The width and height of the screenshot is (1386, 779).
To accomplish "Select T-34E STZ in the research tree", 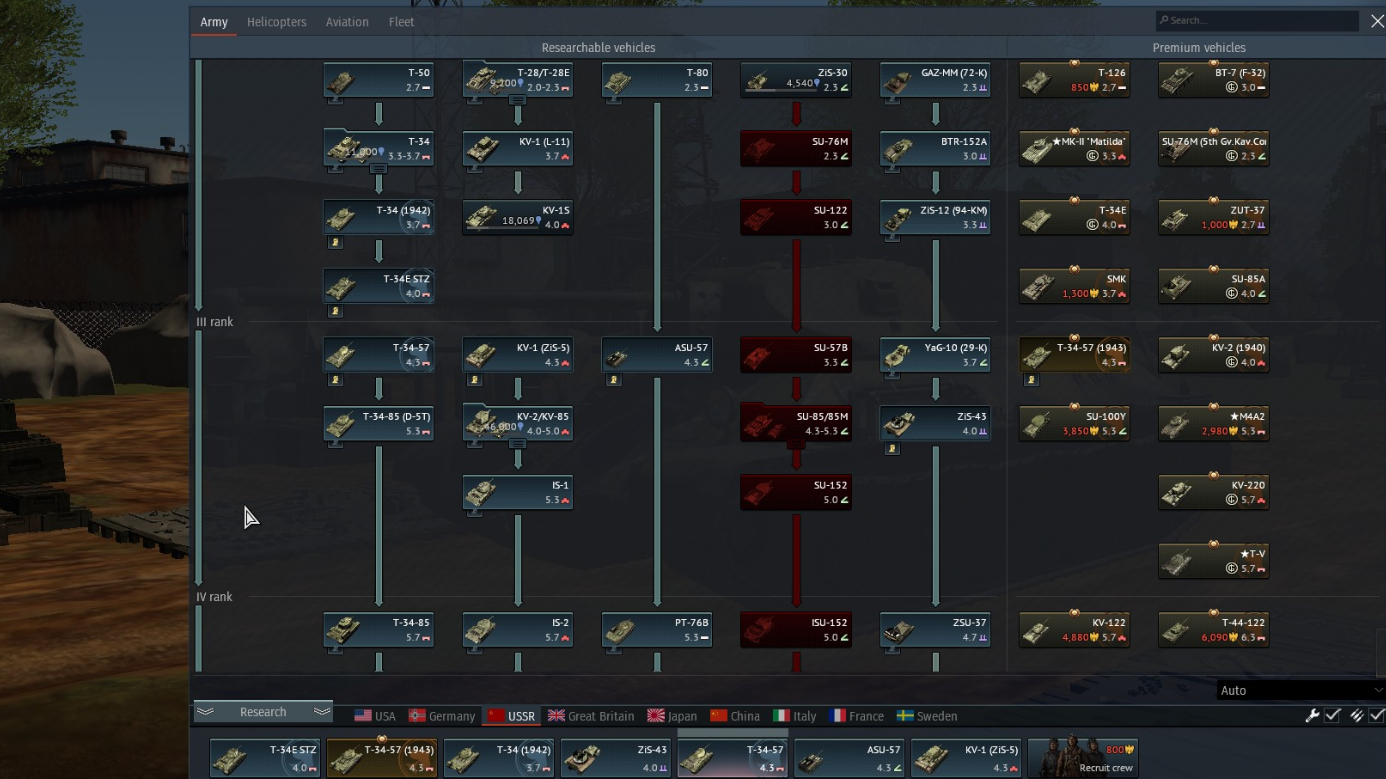I will pos(379,286).
